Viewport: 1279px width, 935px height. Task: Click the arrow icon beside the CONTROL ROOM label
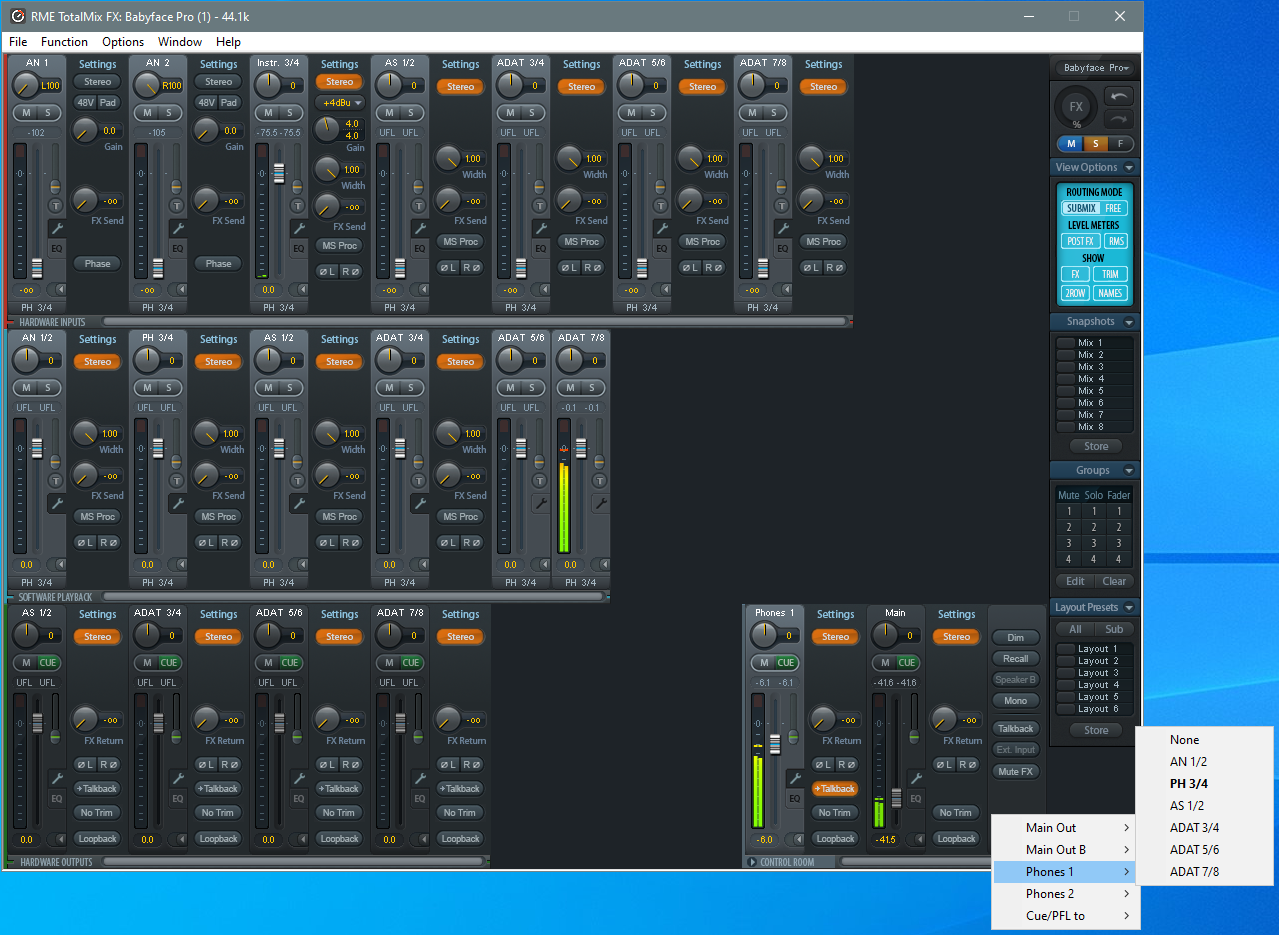pyautogui.click(x=752, y=862)
